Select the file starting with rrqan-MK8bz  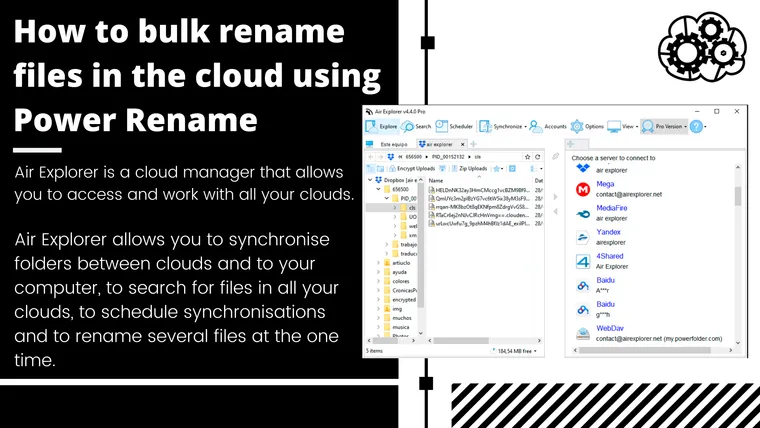479,207
